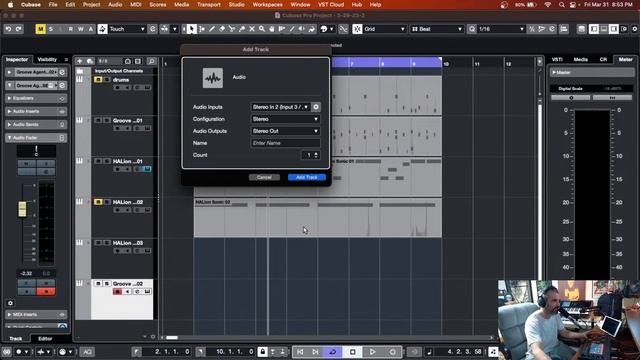The image size is (640, 360).
Task: Select the Mute X tool
Action: click(252, 29)
